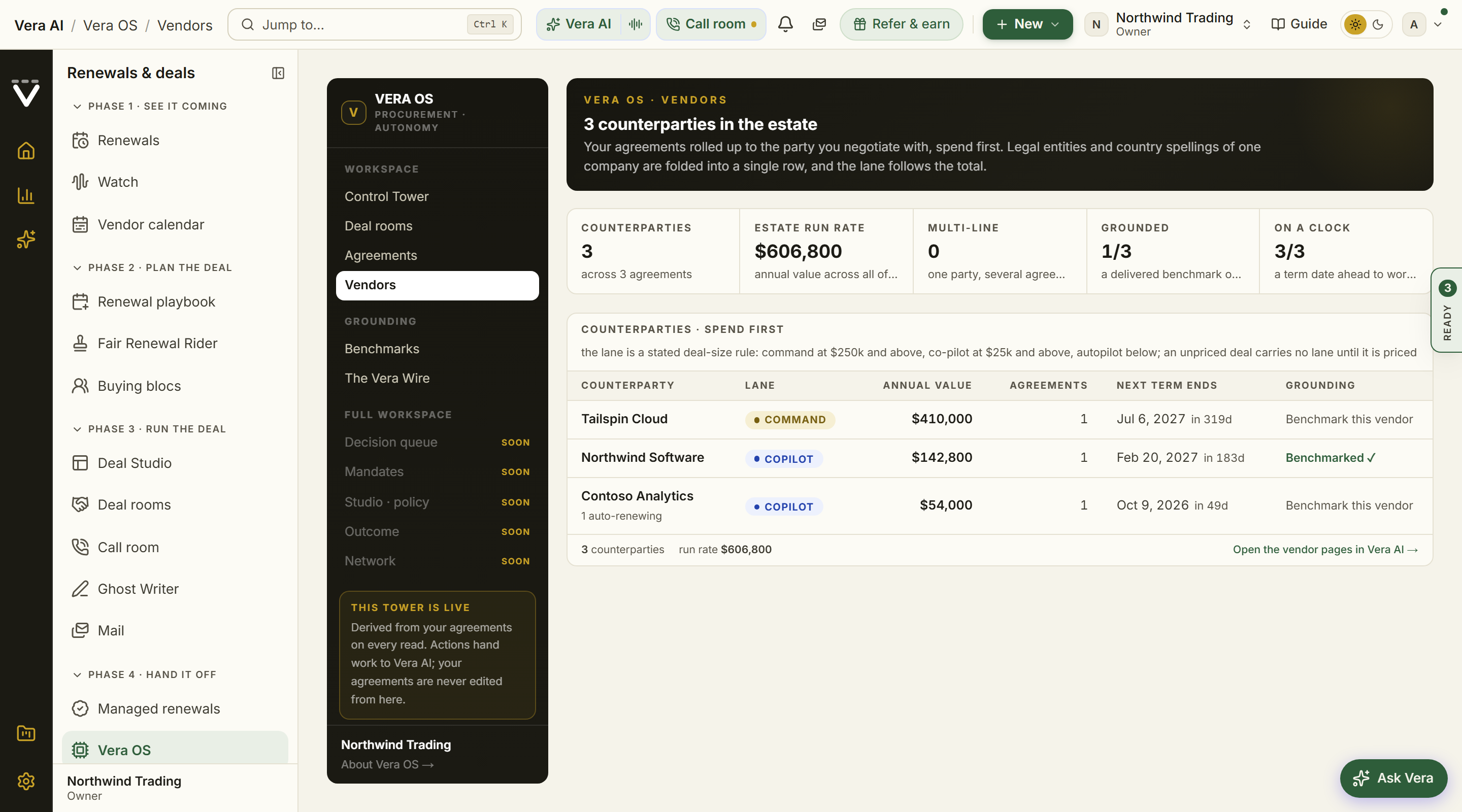Viewport: 1462px width, 812px height.
Task: Collapse Phase 3 · Run the deal section
Action: tap(149, 429)
